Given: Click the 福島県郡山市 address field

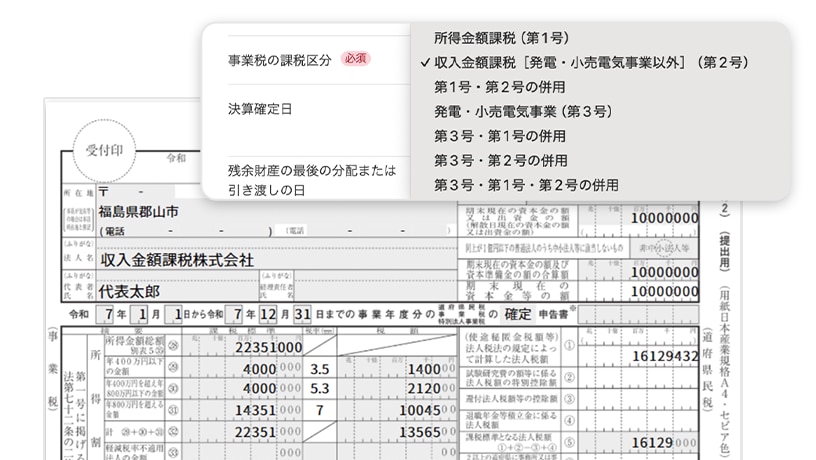Looking at the screenshot, I should coord(139,212).
